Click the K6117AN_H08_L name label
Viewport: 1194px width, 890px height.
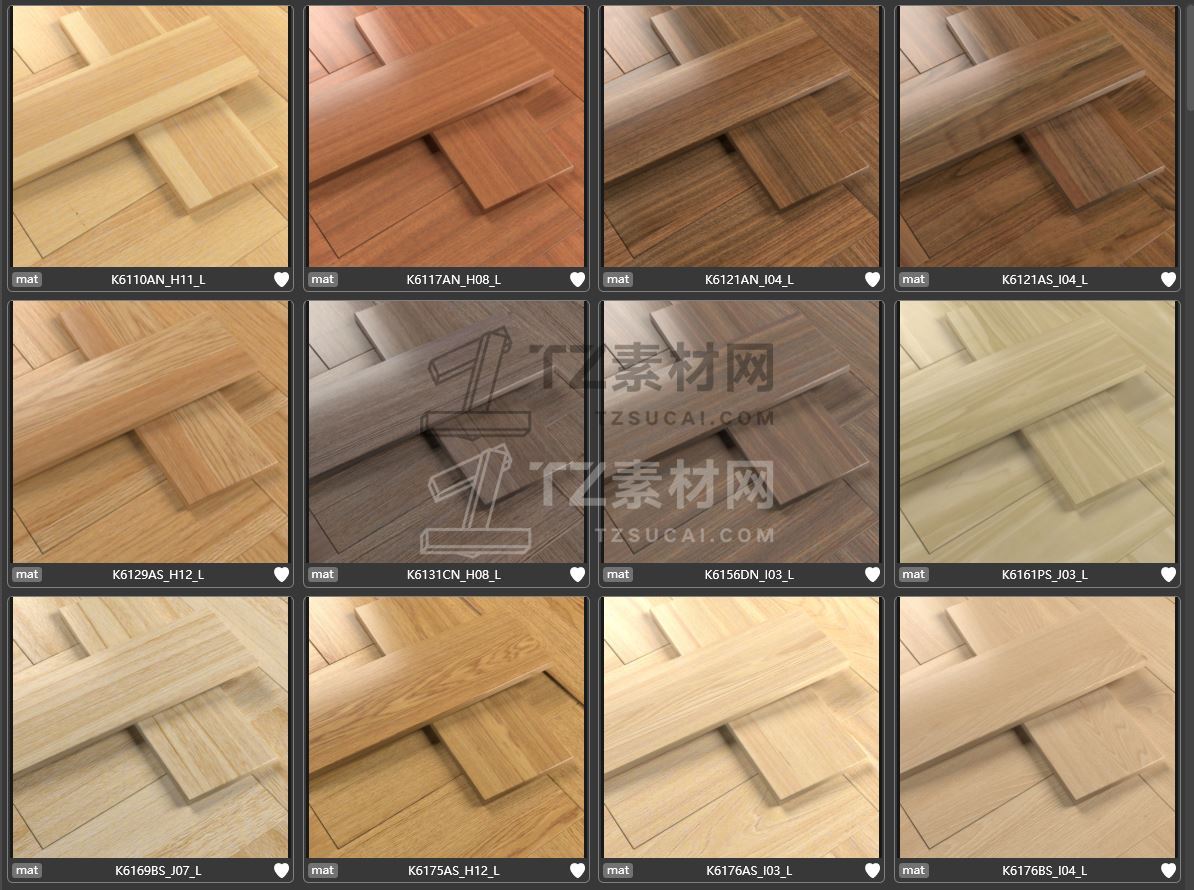(x=454, y=279)
